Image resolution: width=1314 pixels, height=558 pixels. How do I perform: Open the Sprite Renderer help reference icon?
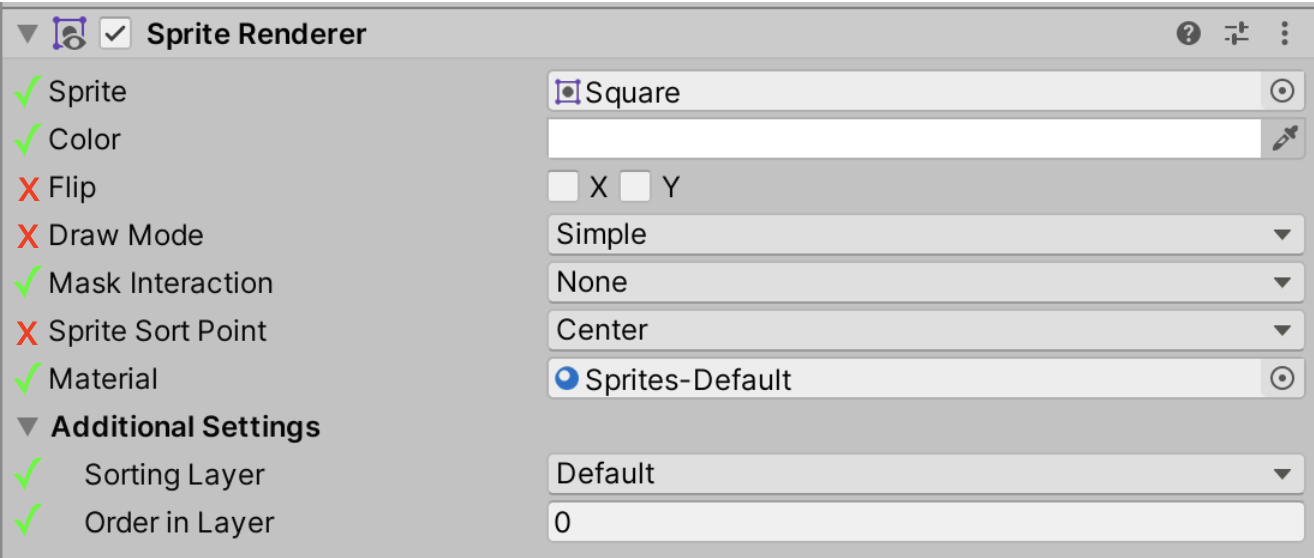1188,34
